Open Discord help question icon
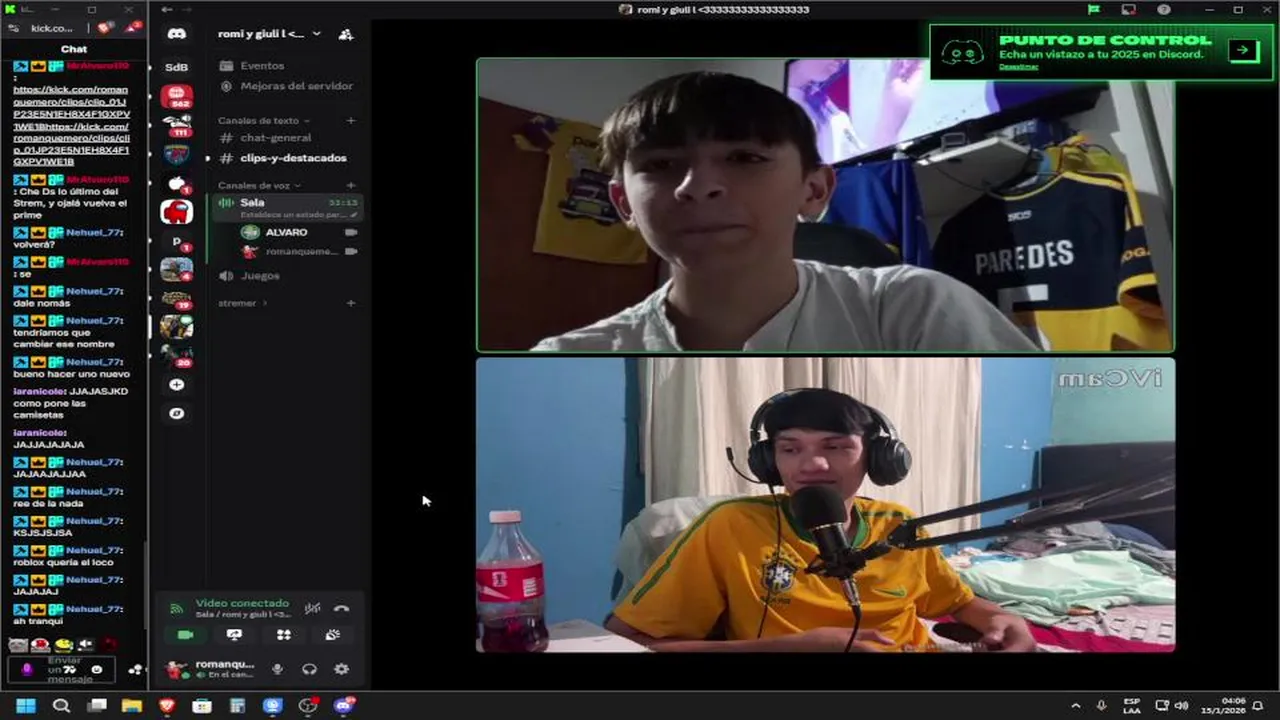The height and width of the screenshot is (720, 1280). pyautogui.click(x=1164, y=9)
